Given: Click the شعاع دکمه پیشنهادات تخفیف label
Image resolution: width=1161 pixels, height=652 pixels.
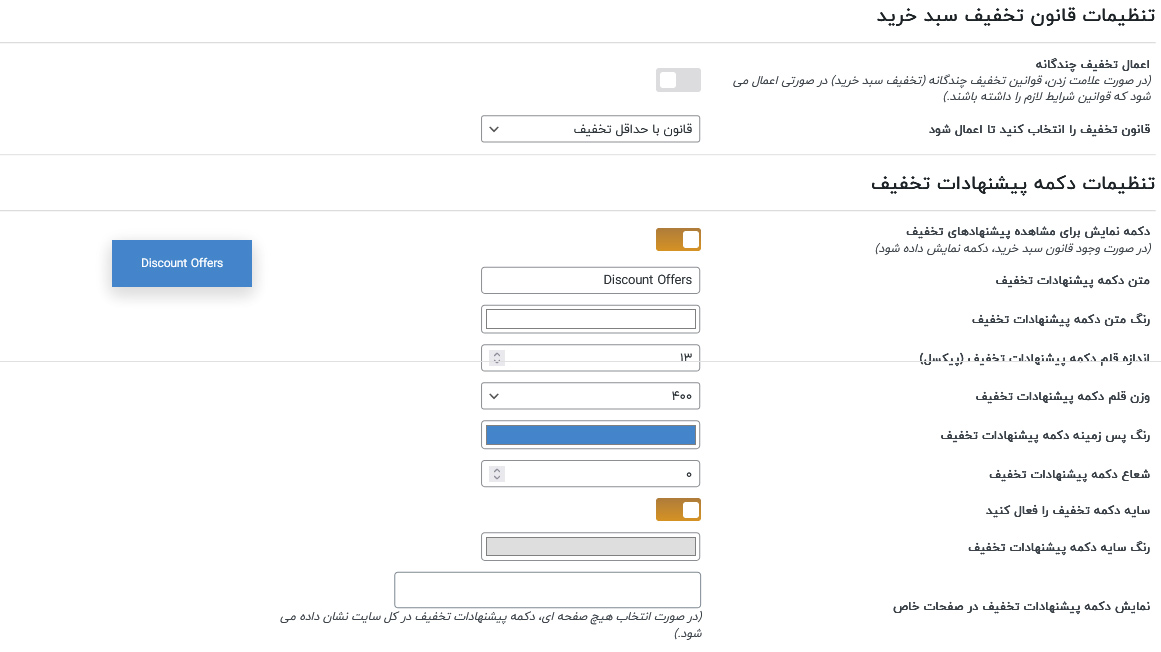Looking at the screenshot, I should [1069, 474].
